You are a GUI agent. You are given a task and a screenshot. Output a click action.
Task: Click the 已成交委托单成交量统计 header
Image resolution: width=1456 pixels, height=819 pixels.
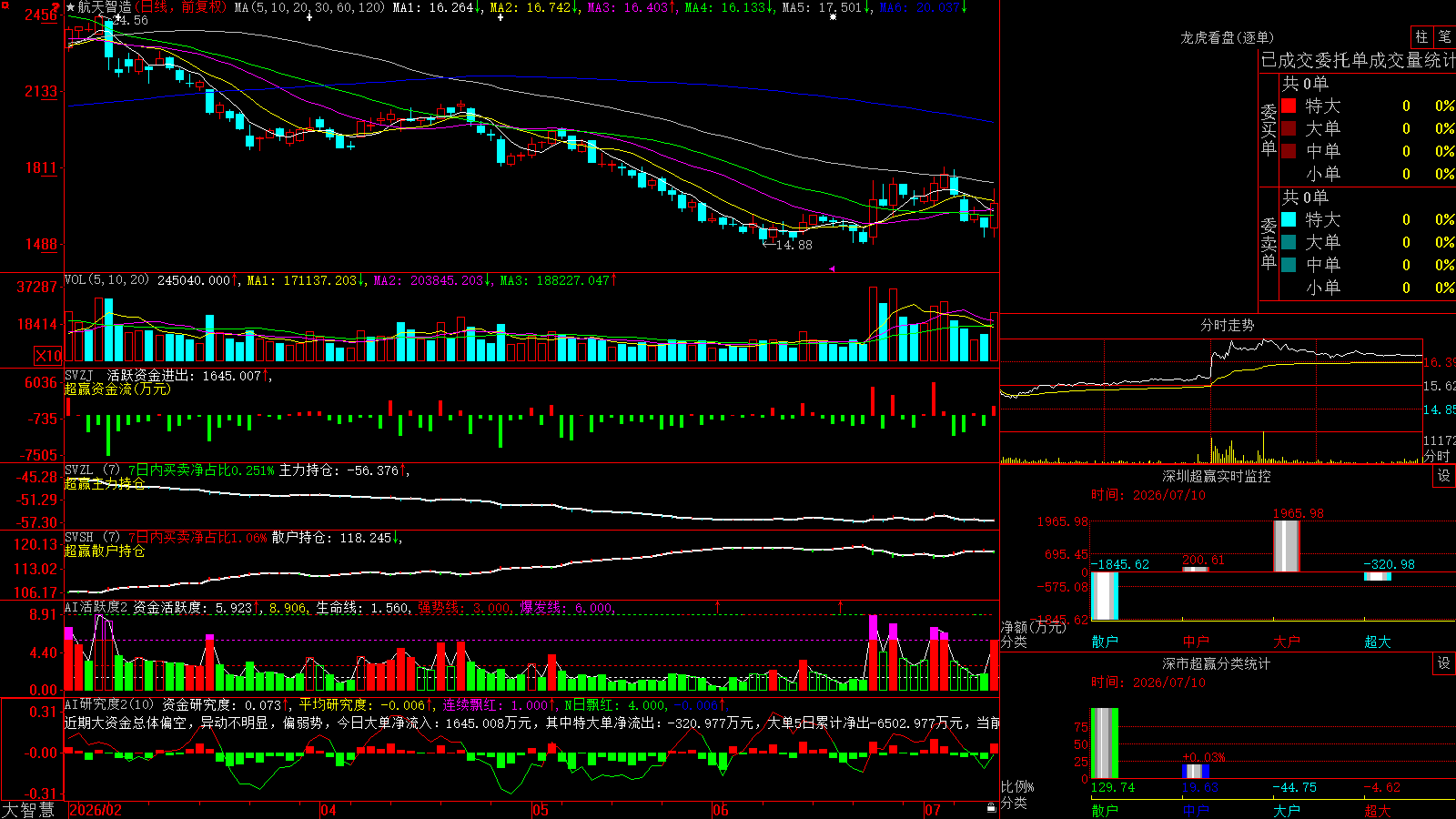click(x=1358, y=60)
